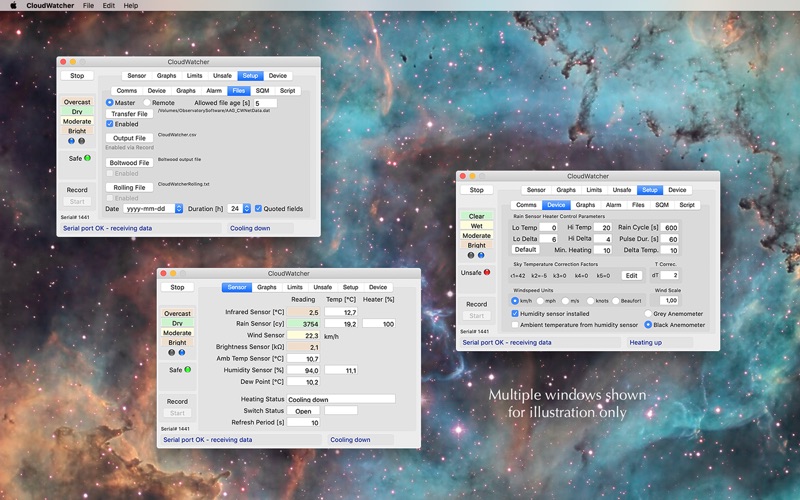
Task: Click Allowed file age input field
Action: click(265, 103)
